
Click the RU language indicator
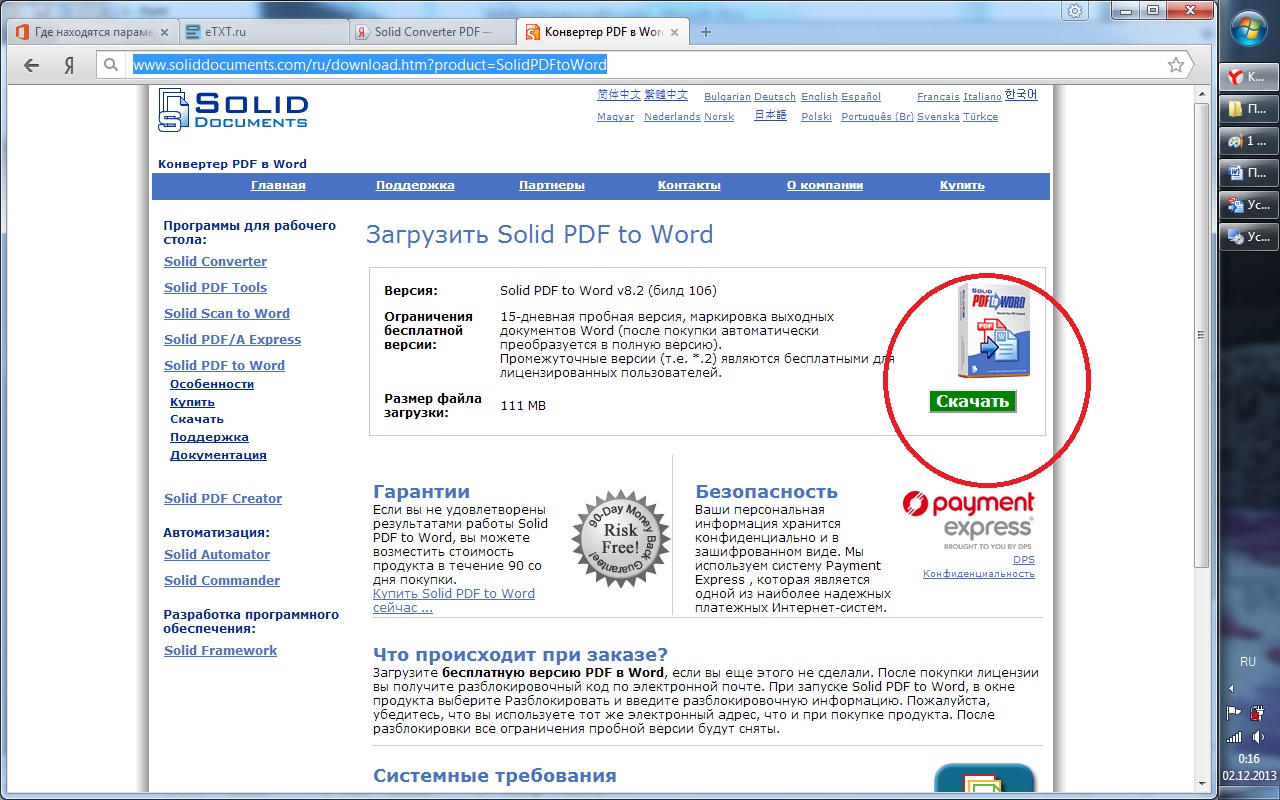pyautogui.click(x=1247, y=662)
